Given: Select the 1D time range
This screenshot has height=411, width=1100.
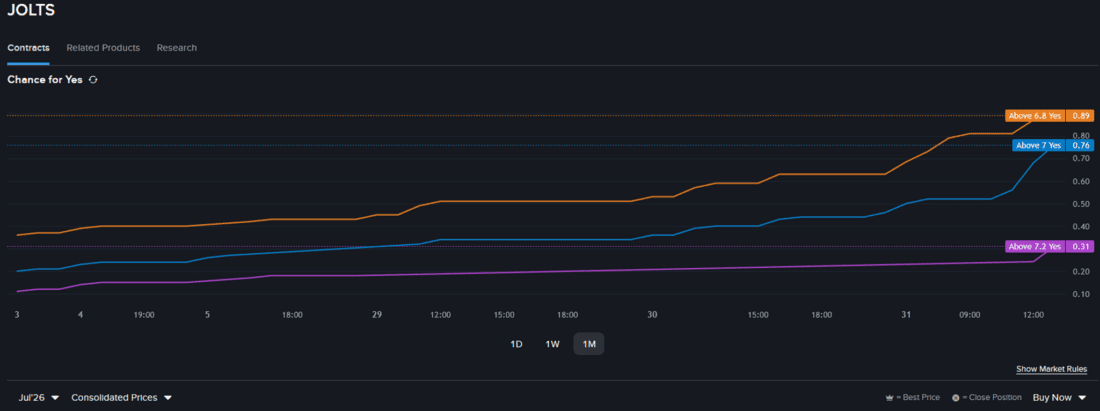Looking at the screenshot, I should coord(516,344).
